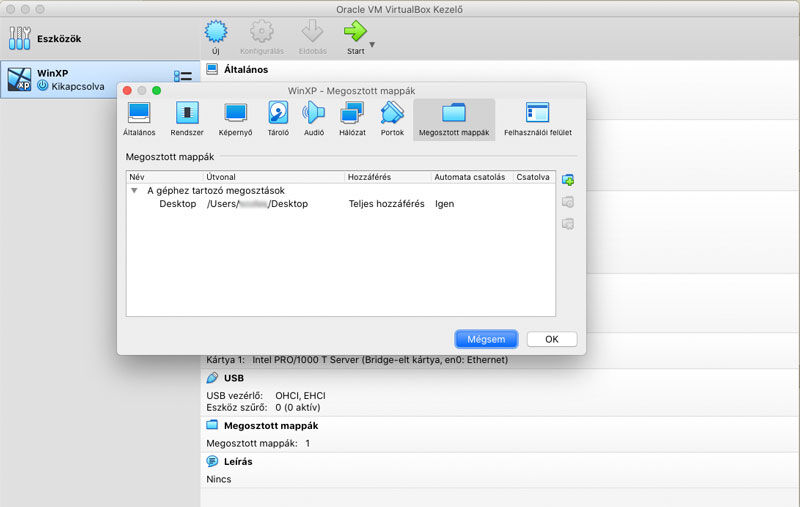Switch to the Képernyő settings tab

(235, 119)
